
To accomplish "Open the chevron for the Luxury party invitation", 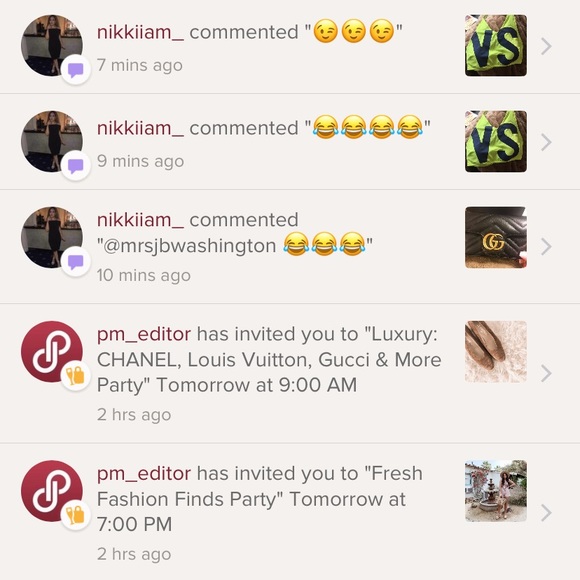I will (x=546, y=373).
